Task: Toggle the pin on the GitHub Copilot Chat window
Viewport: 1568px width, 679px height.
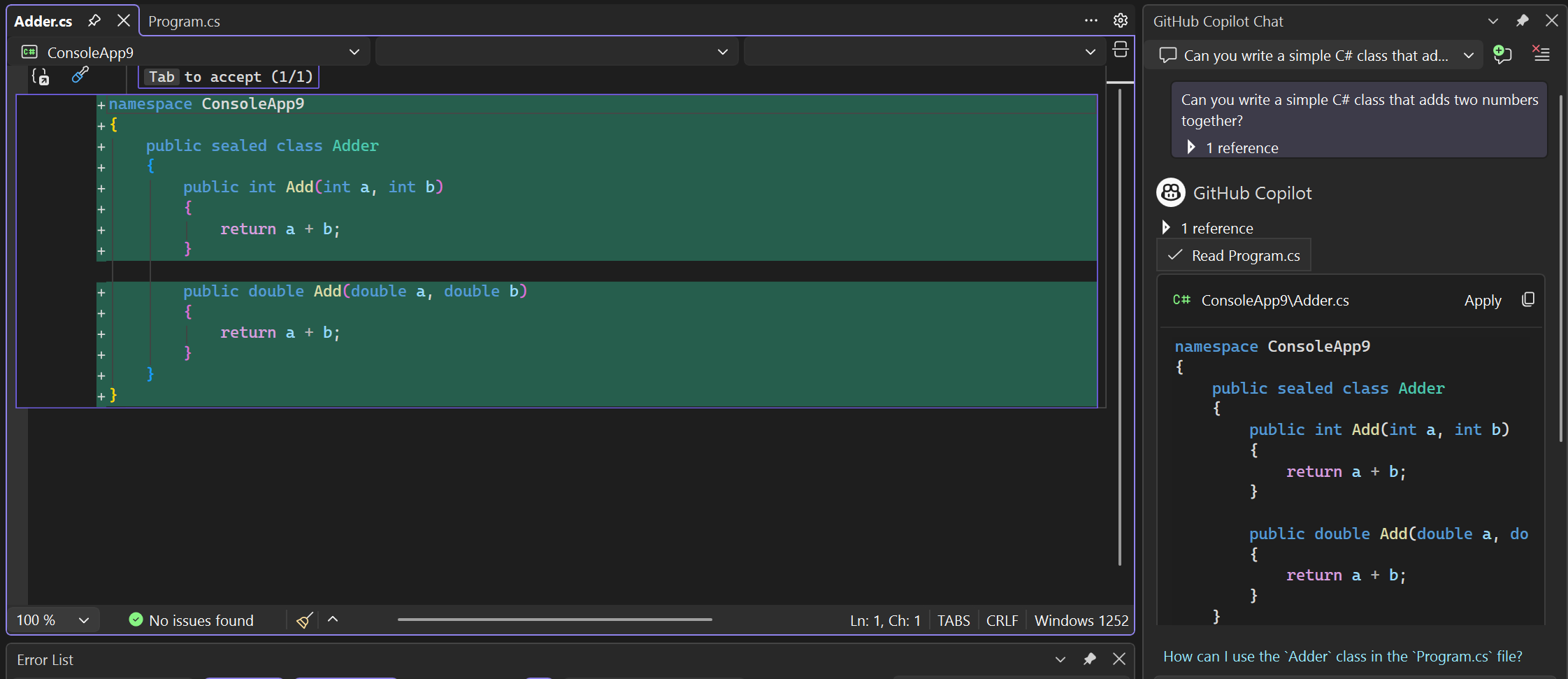Action: point(1523,20)
